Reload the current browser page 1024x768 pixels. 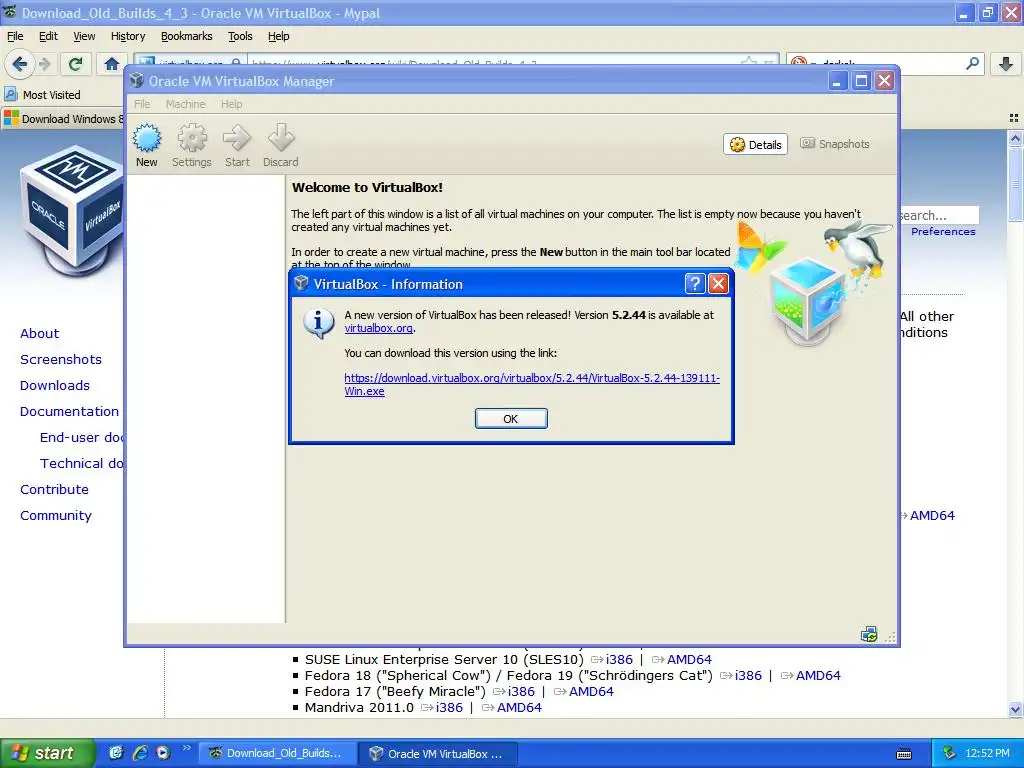(x=76, y=63)
